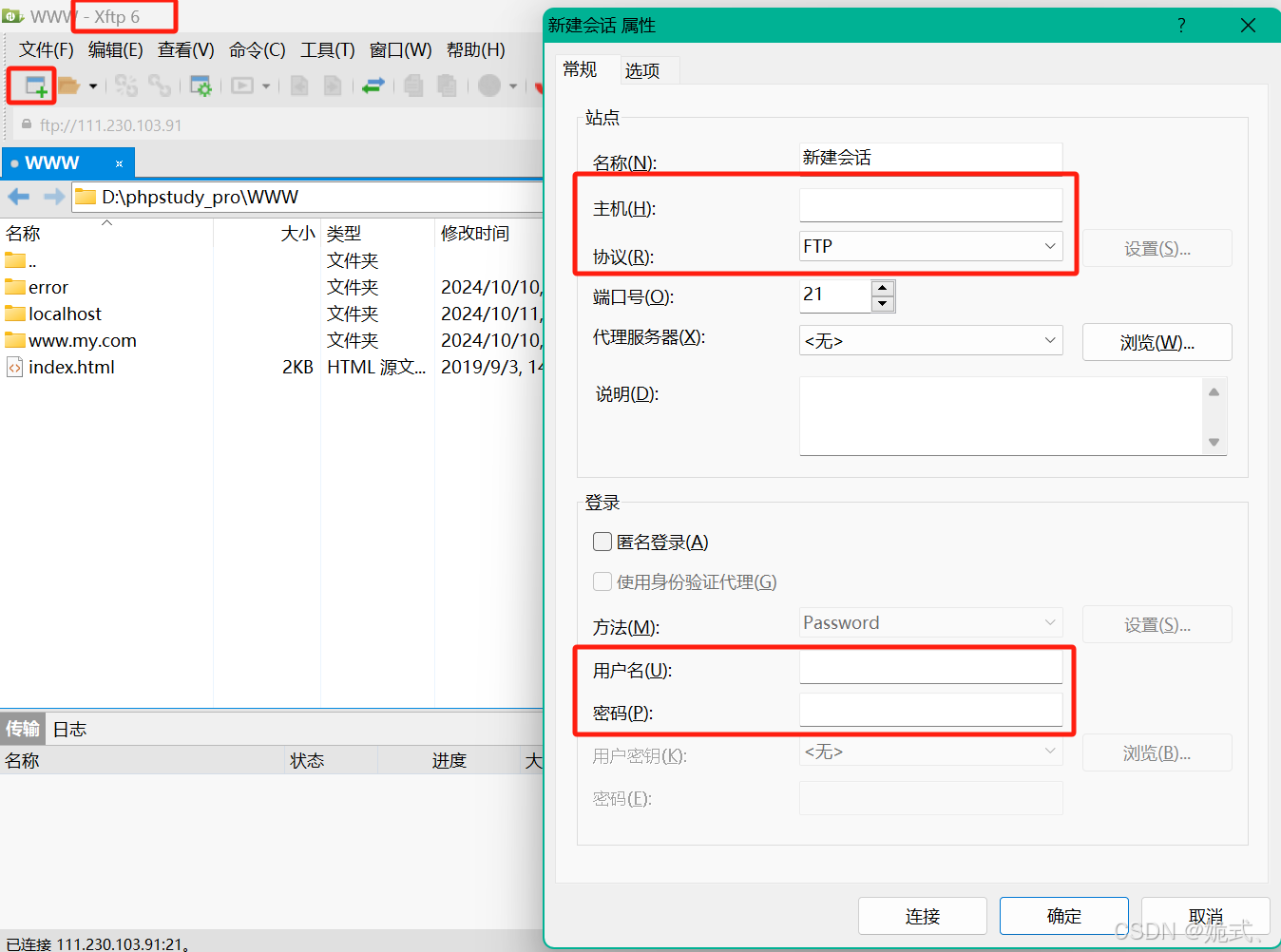Select the parent folder '..' row
The height and width of the screenshot is (952, 1281).
272,260
